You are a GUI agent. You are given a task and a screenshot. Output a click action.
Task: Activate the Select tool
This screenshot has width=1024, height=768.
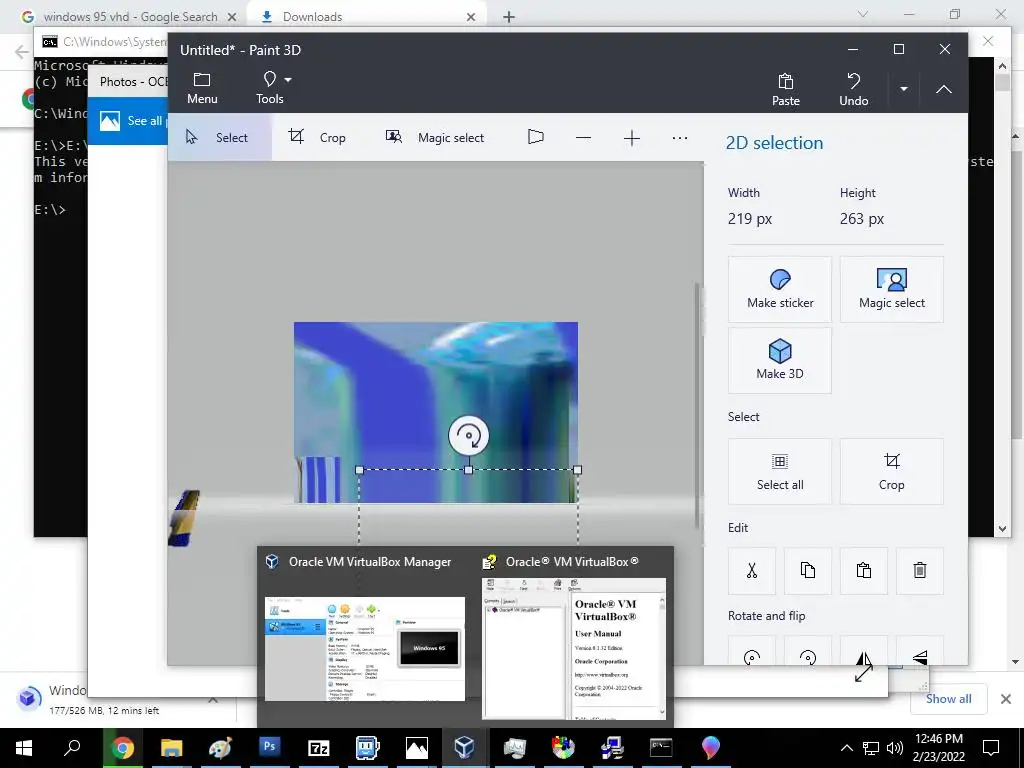coord(219,137)
